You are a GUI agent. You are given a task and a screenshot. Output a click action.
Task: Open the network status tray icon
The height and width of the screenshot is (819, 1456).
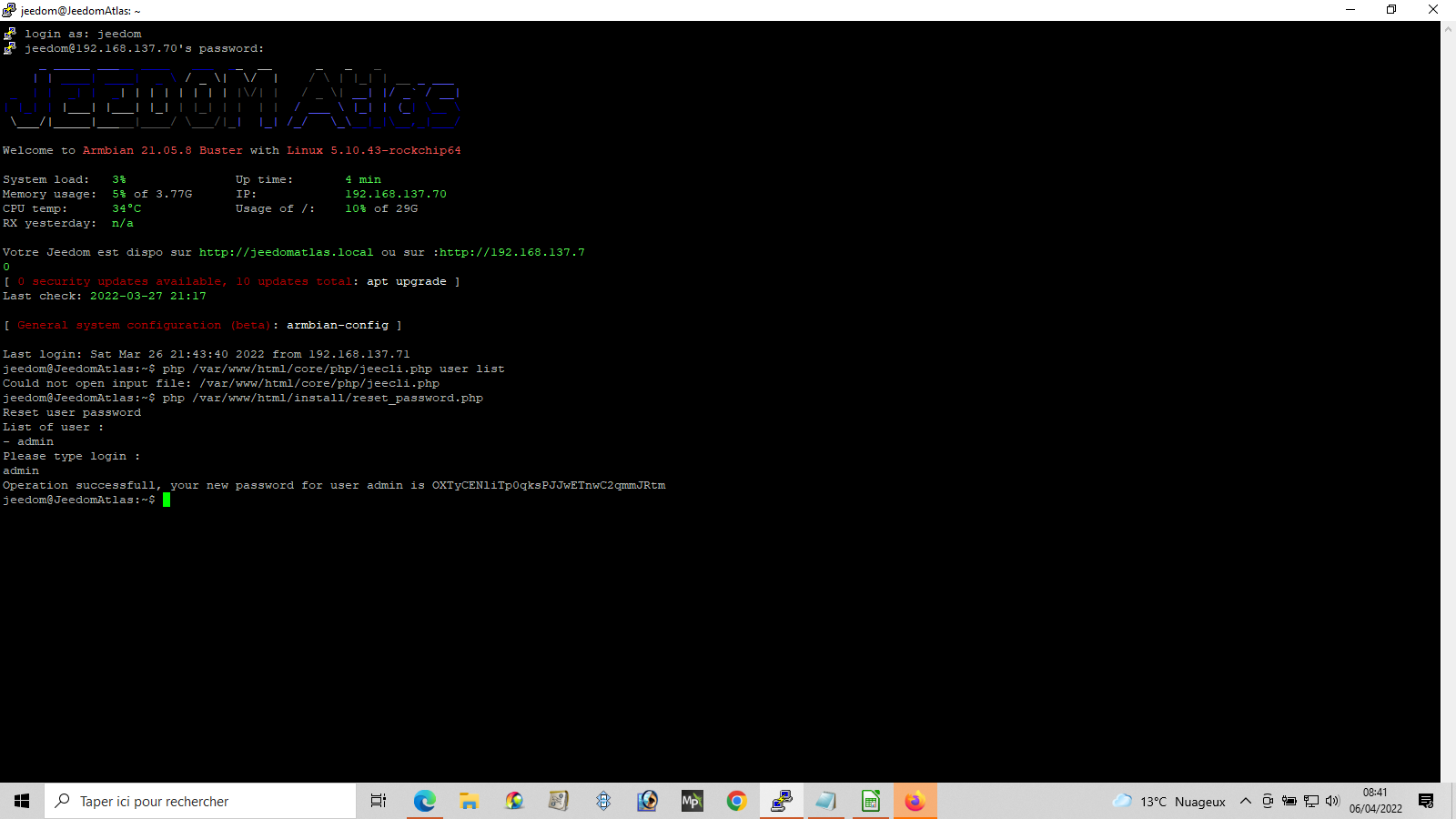point(1311,801)
